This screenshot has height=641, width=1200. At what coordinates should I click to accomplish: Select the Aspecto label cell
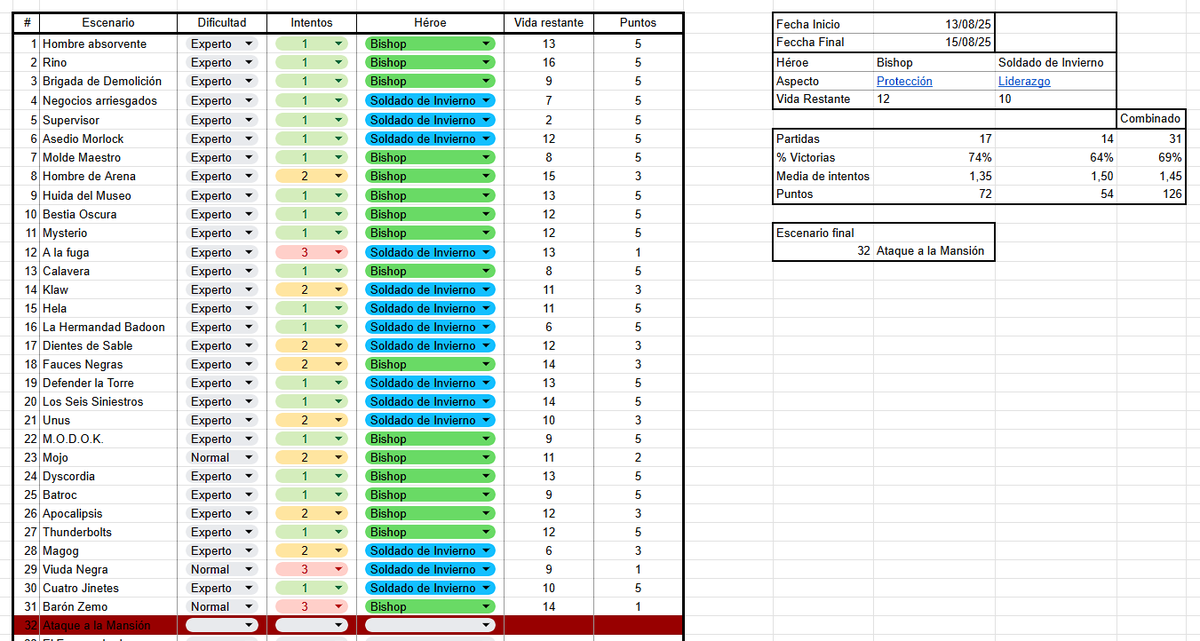823,81
